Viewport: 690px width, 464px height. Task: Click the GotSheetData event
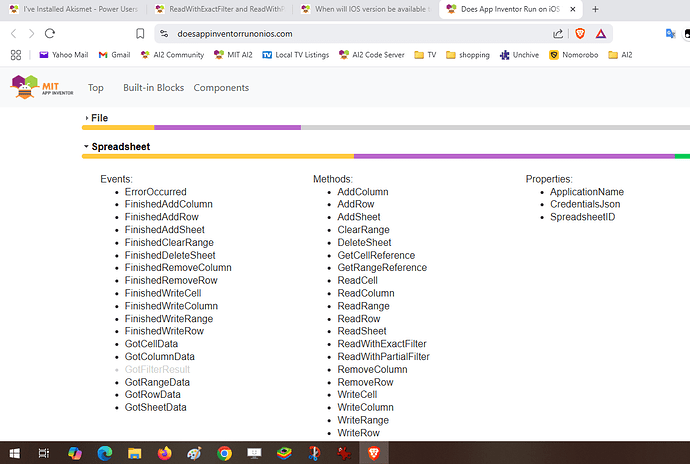(155, 408)
